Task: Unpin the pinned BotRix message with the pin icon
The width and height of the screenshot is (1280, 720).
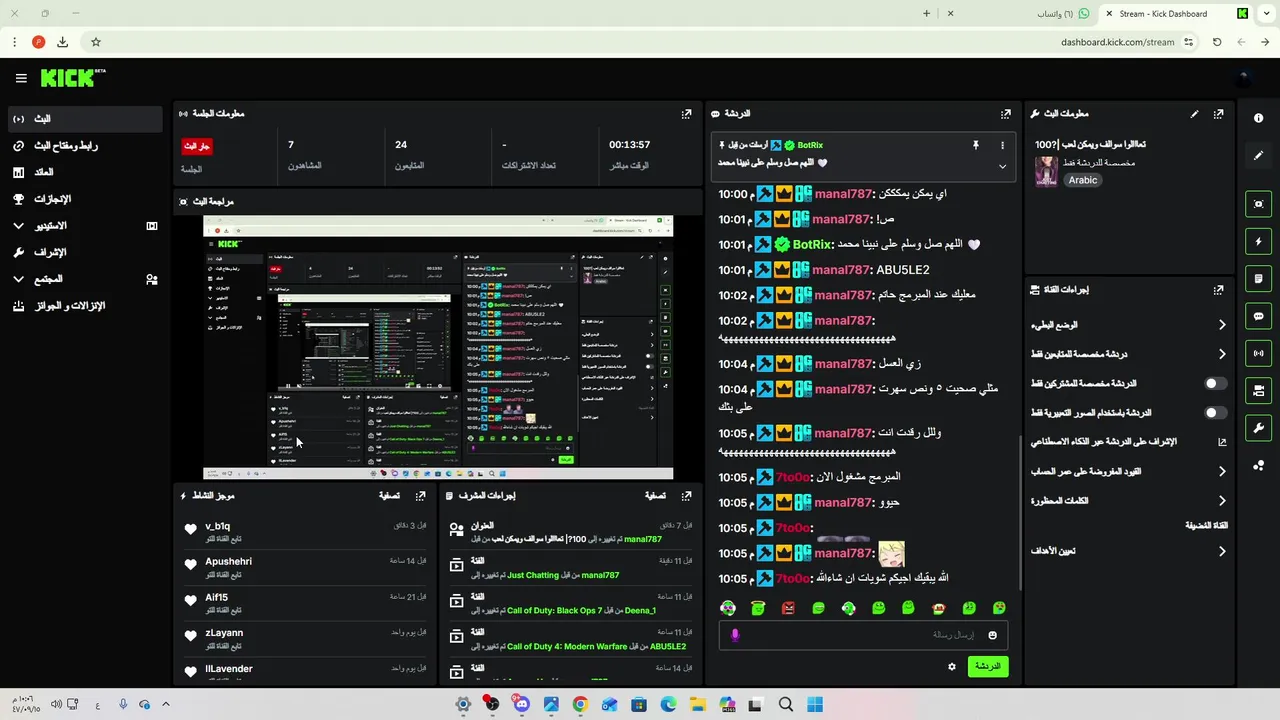Action: coord(976,145)
